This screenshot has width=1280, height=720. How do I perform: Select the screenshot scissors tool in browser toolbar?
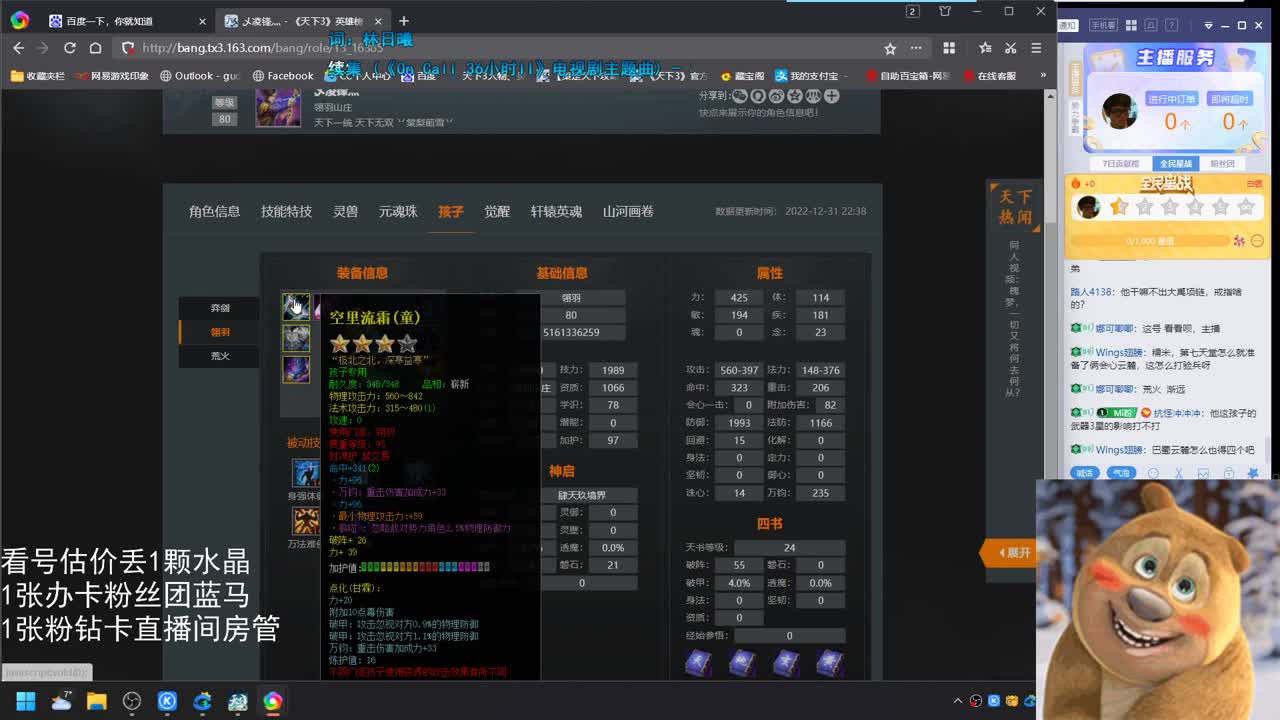click(x=1012, y=48)
